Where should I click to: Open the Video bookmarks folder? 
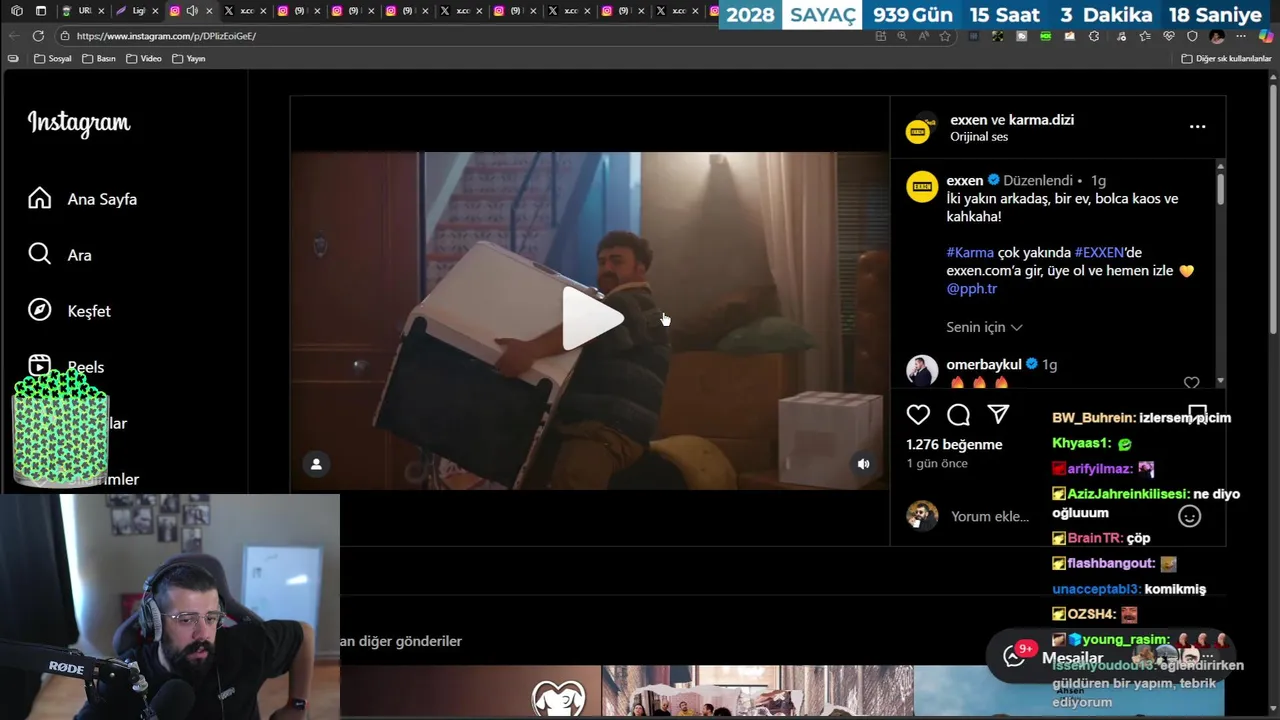[x=143, y=58]
